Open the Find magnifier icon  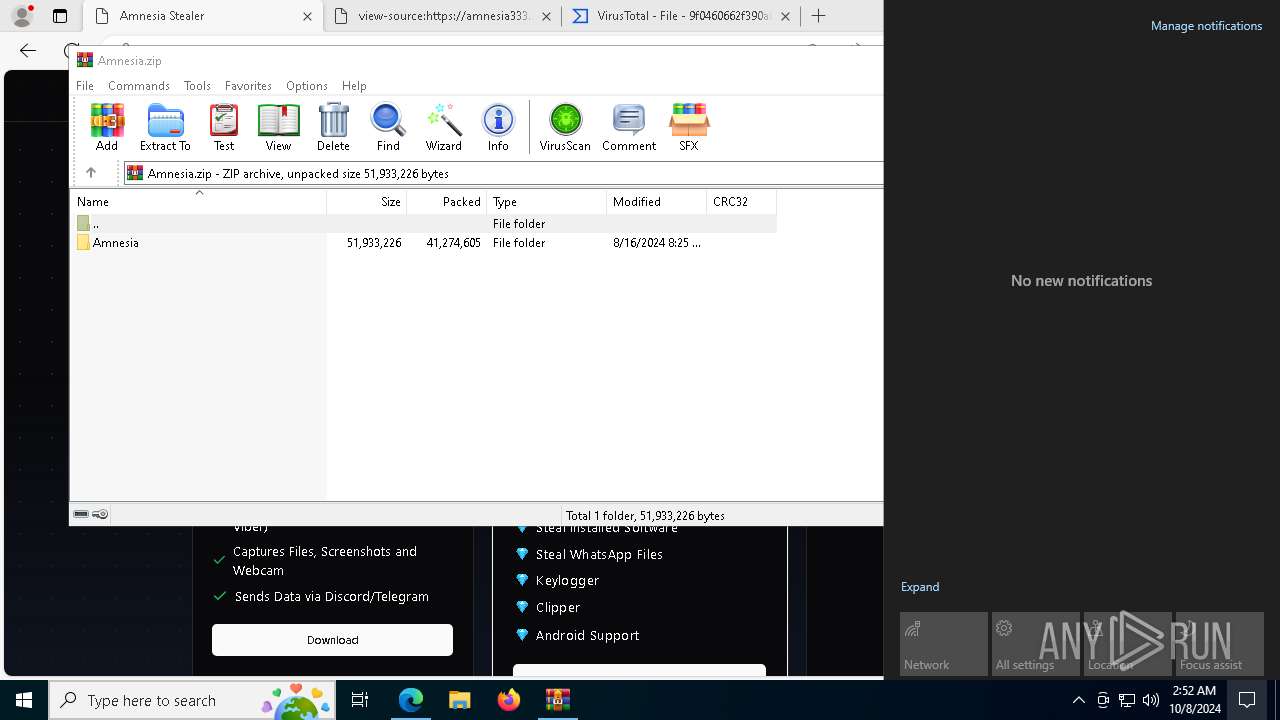[x=388, y=127]
